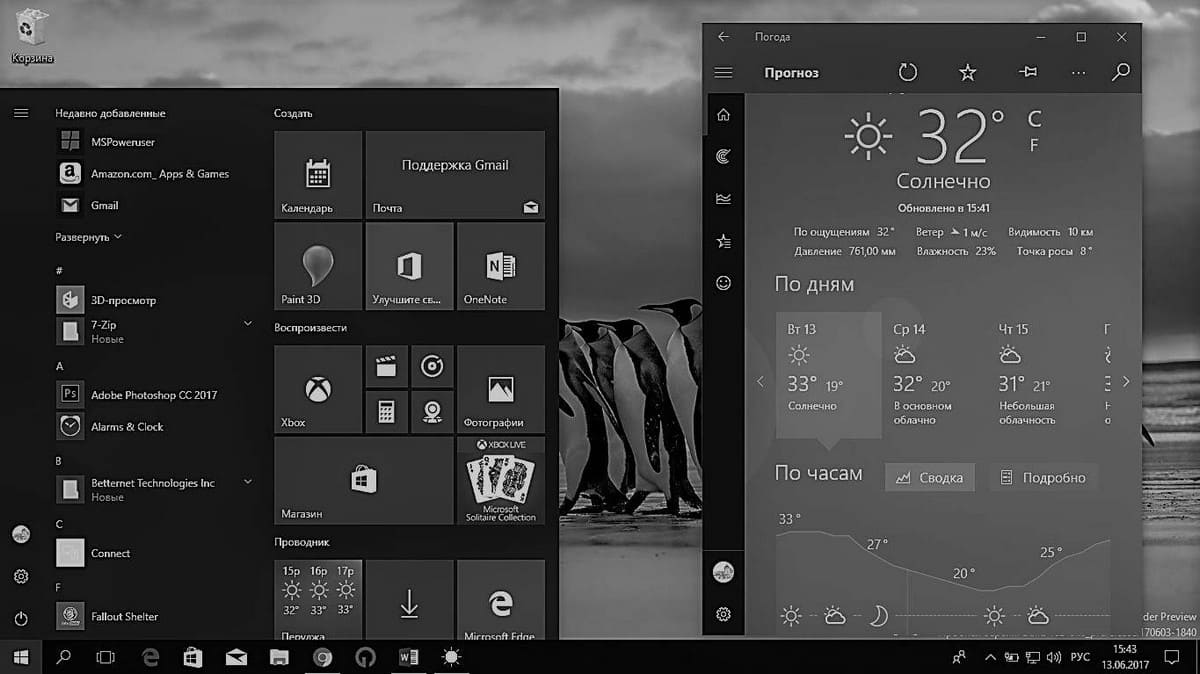Screen dimensions: 1200x674
Task: Switch temperature units to C
Action: coord(1034,119)
